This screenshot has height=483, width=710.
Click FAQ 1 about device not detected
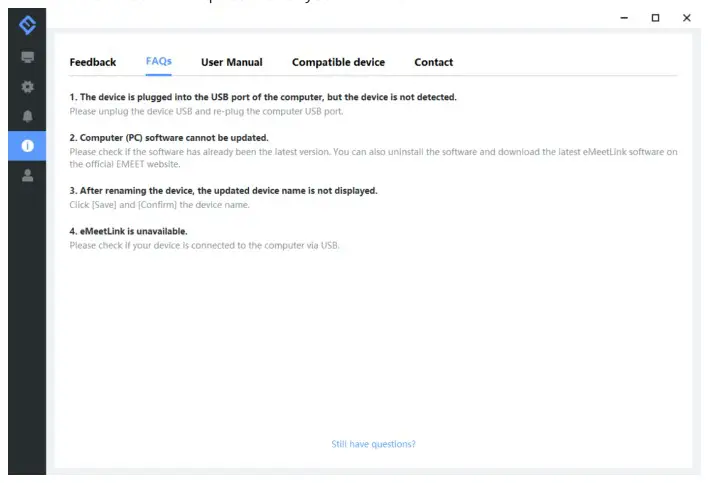tap(263, 97)
